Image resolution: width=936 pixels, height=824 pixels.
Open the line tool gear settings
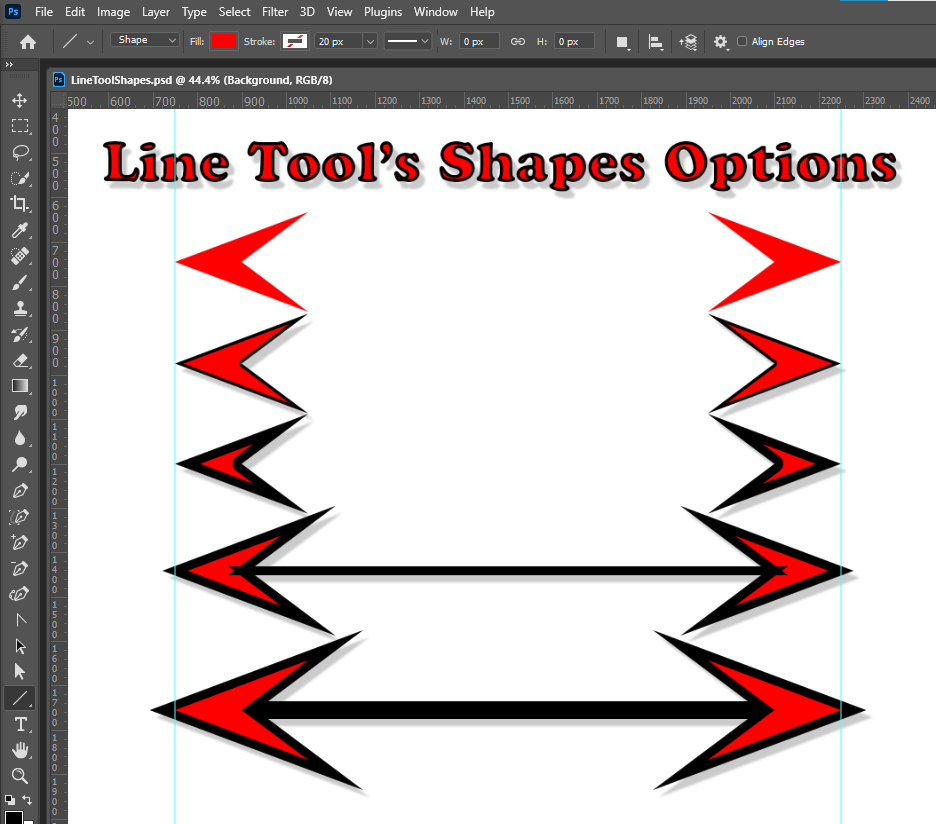pos(722,41)
